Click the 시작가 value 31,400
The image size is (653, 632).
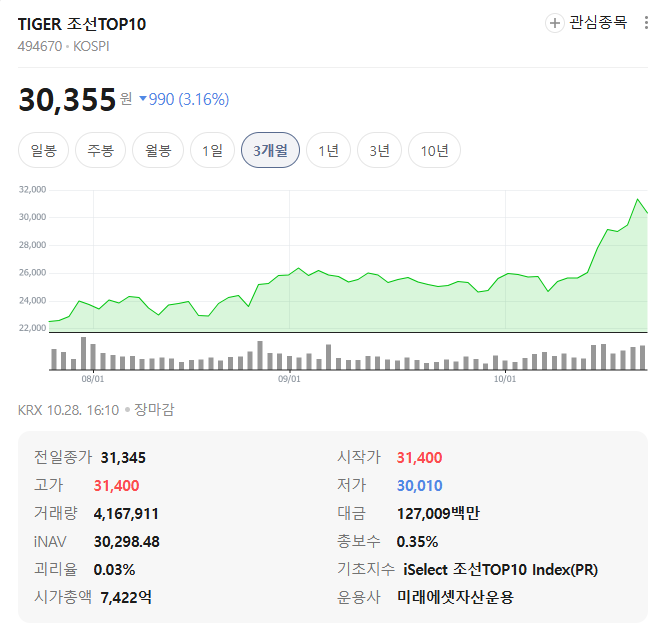pos(419,458)
